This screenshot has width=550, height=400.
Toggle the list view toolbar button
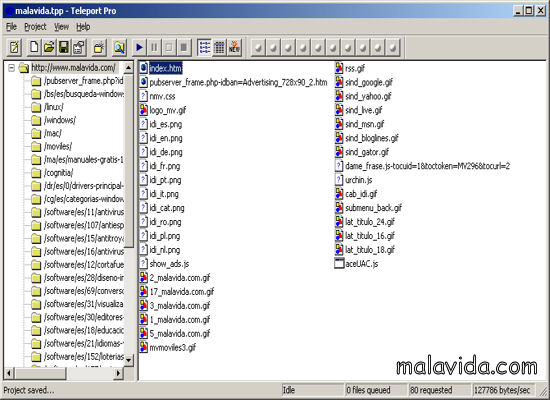click(204, 47)
